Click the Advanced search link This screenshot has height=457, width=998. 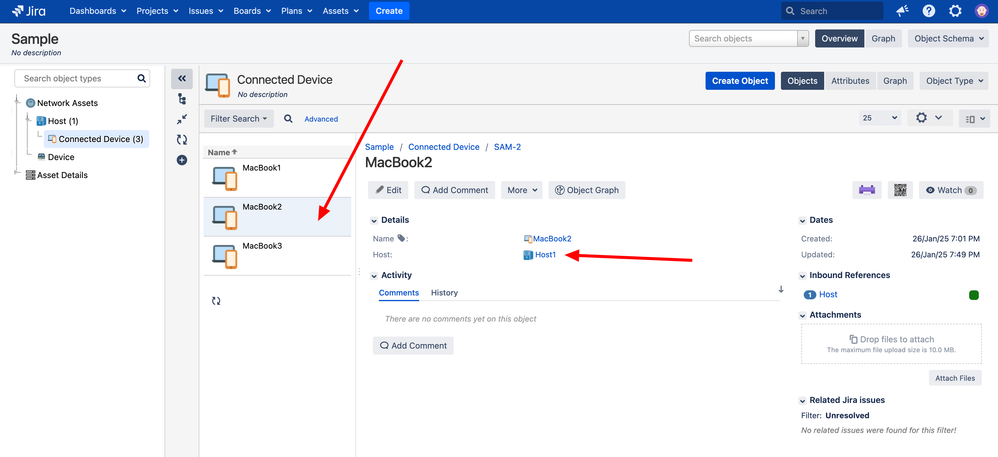[x=321, y=119]
